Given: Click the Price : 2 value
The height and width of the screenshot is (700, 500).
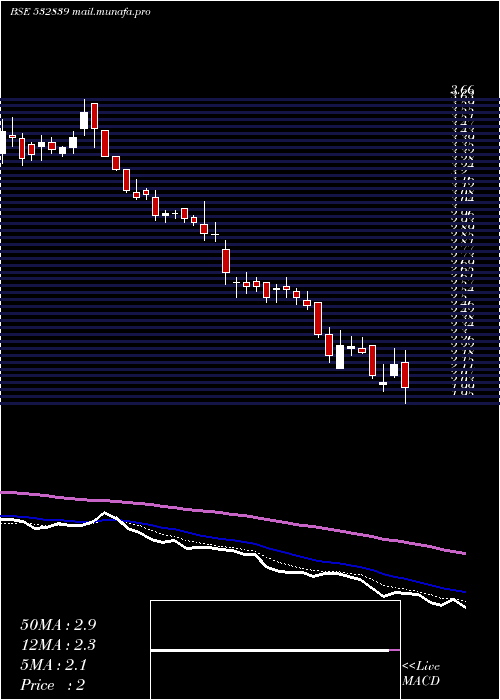Looking at the screenshot, I should [53, 685].
